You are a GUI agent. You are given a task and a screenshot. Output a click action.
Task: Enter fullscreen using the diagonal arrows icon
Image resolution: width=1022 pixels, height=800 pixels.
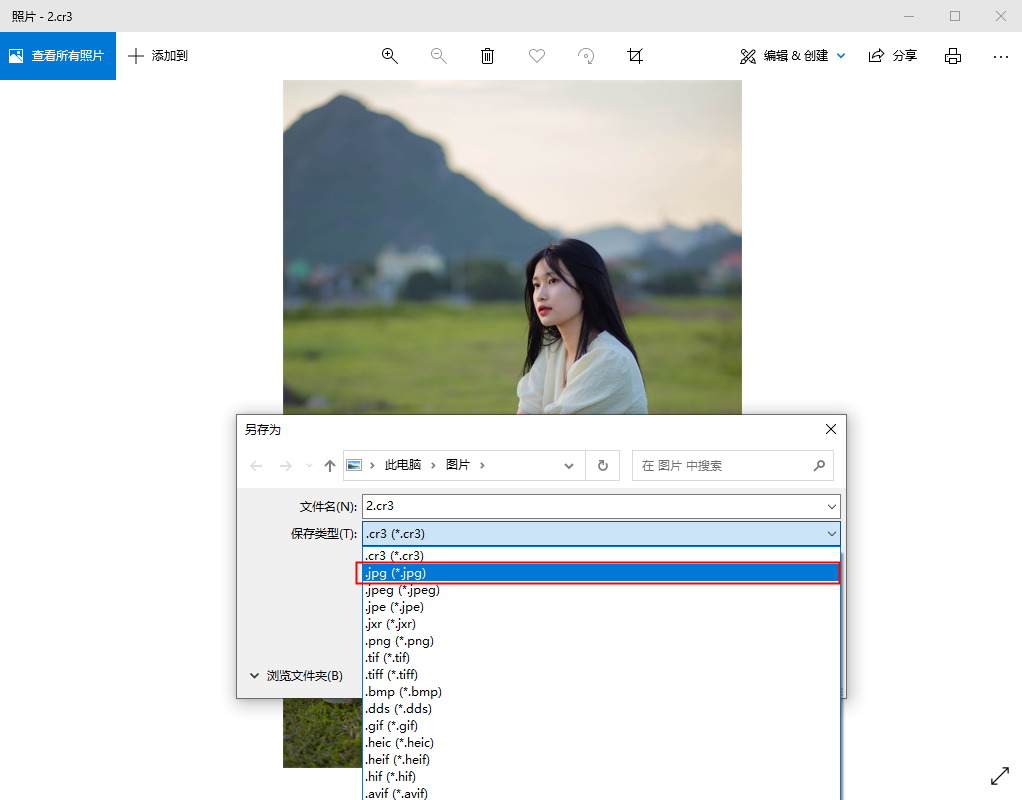tap(999, 776)
